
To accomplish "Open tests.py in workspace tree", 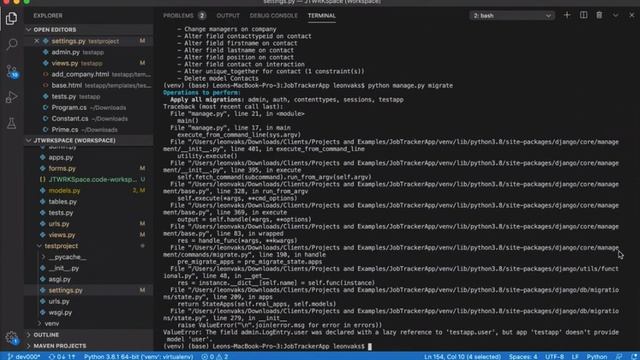I will pos(89,212).
